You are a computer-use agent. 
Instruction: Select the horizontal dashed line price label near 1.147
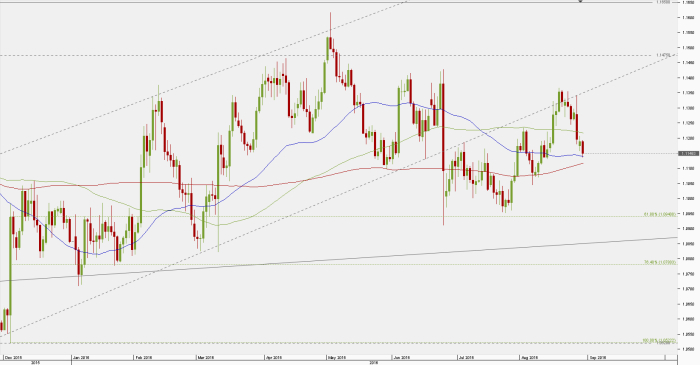click(663, 55)
